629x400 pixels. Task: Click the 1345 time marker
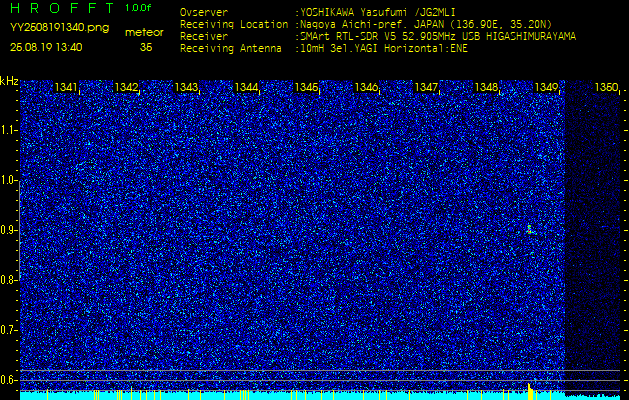click(x=306, y=87)
